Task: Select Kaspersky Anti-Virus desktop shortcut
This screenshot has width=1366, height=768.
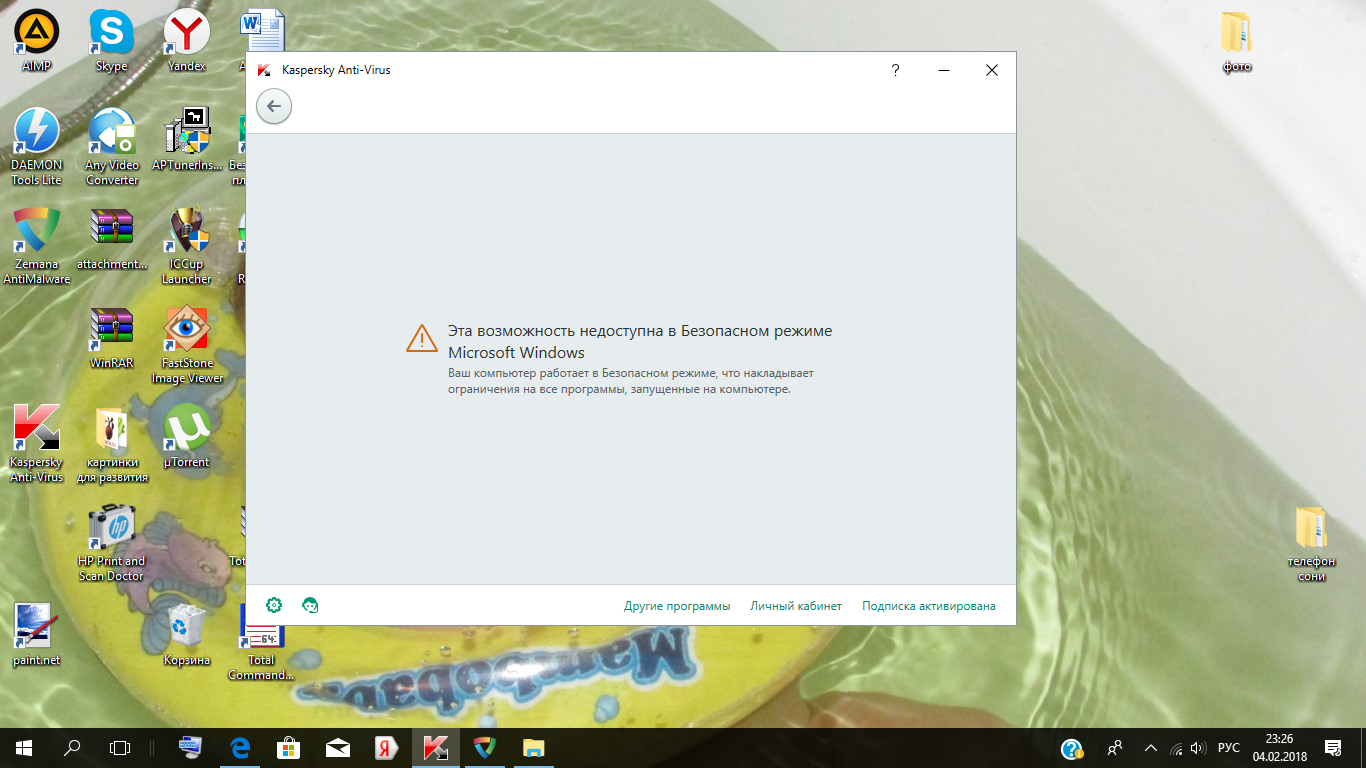Action: pyautogui.click(x=36, y=443)
